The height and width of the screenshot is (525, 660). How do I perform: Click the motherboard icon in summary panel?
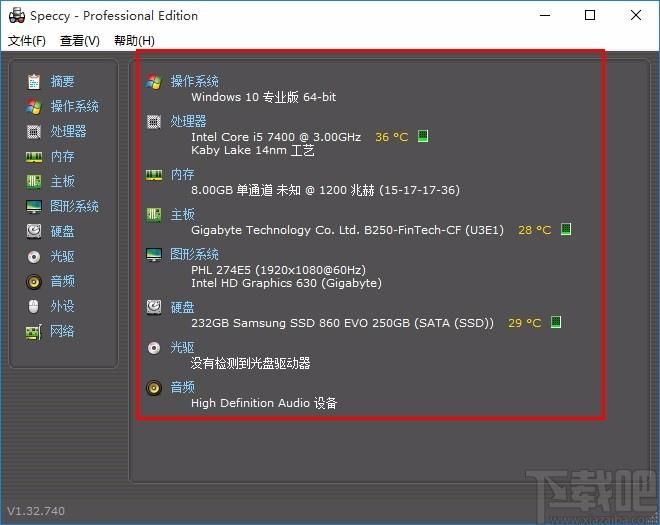[154, 215]
